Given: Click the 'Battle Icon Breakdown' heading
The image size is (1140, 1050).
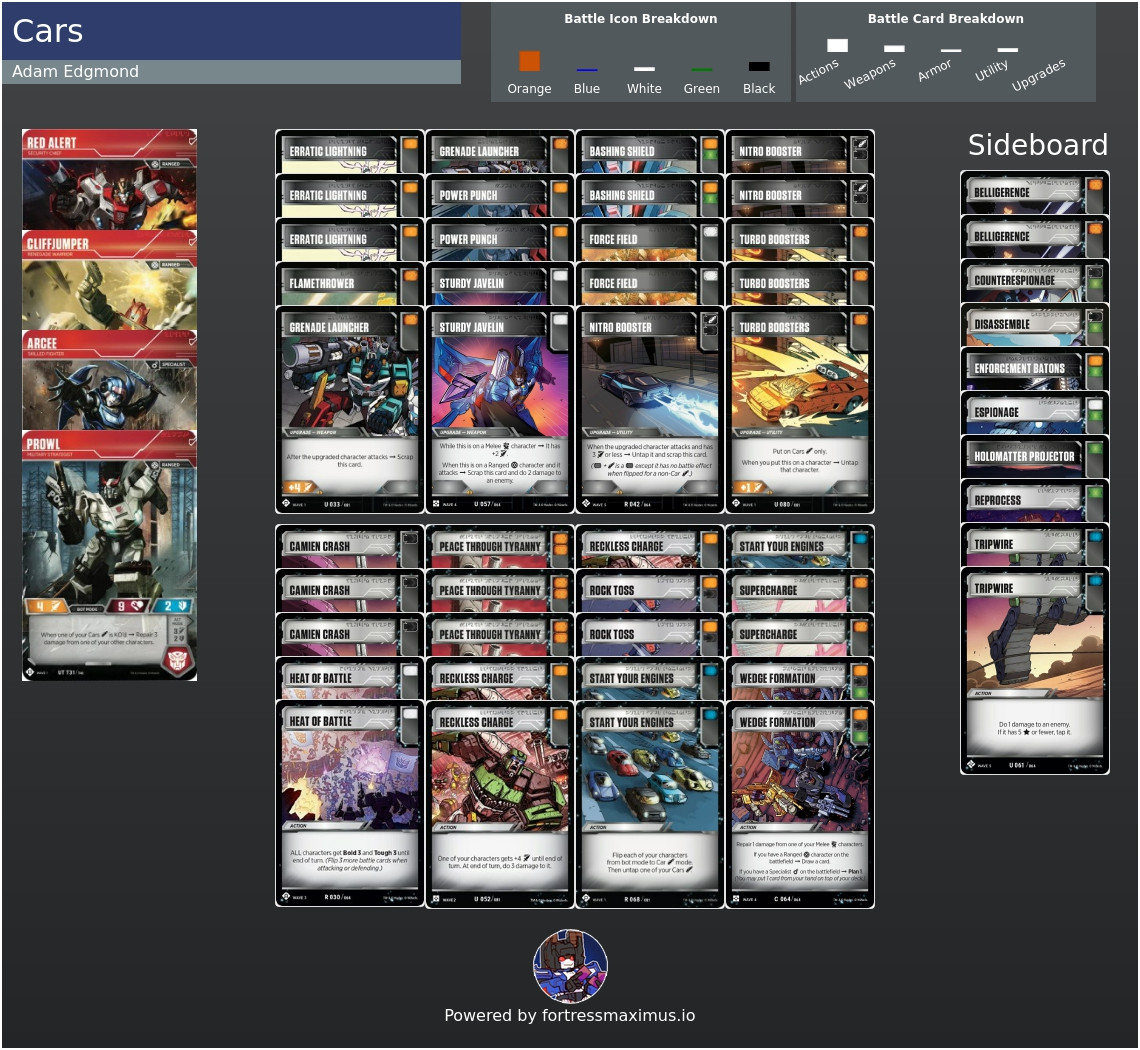Looking at the screenshot, I should click(641, 19).
